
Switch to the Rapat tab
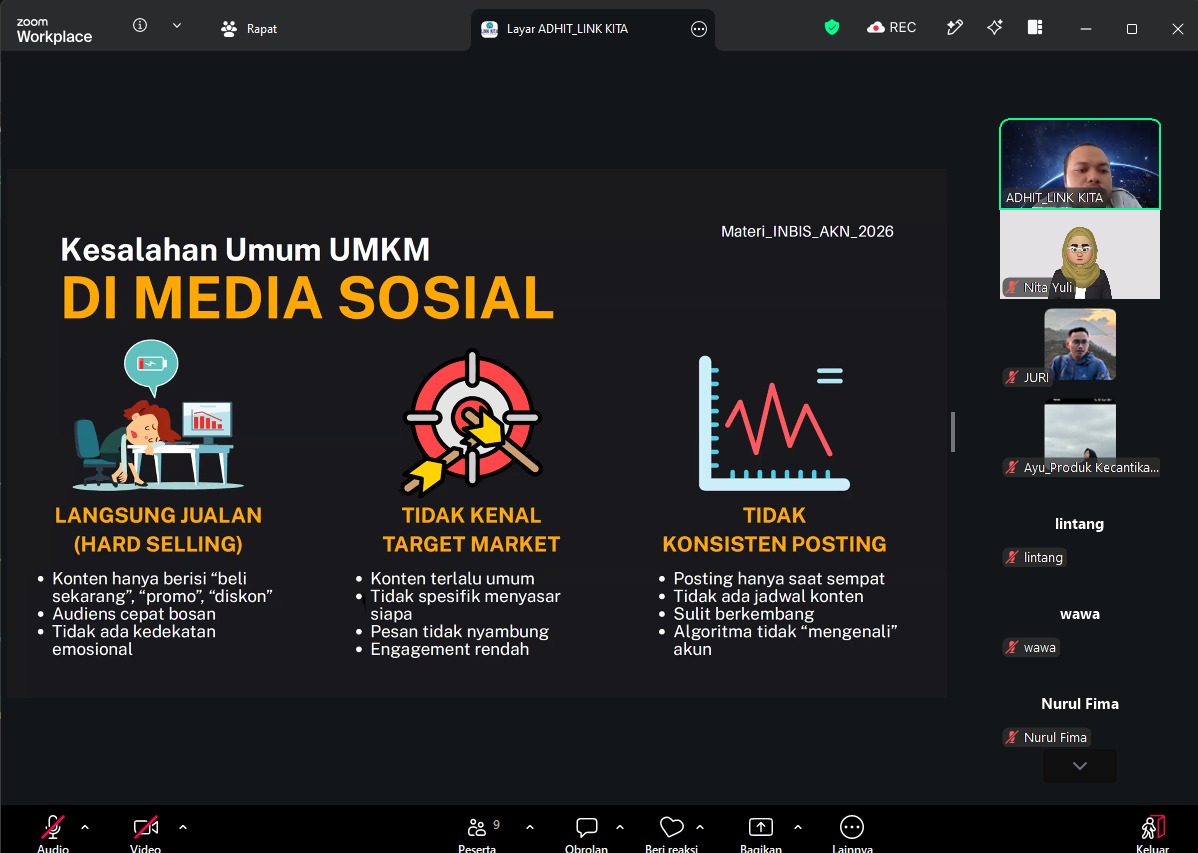(x=249, y=29)
